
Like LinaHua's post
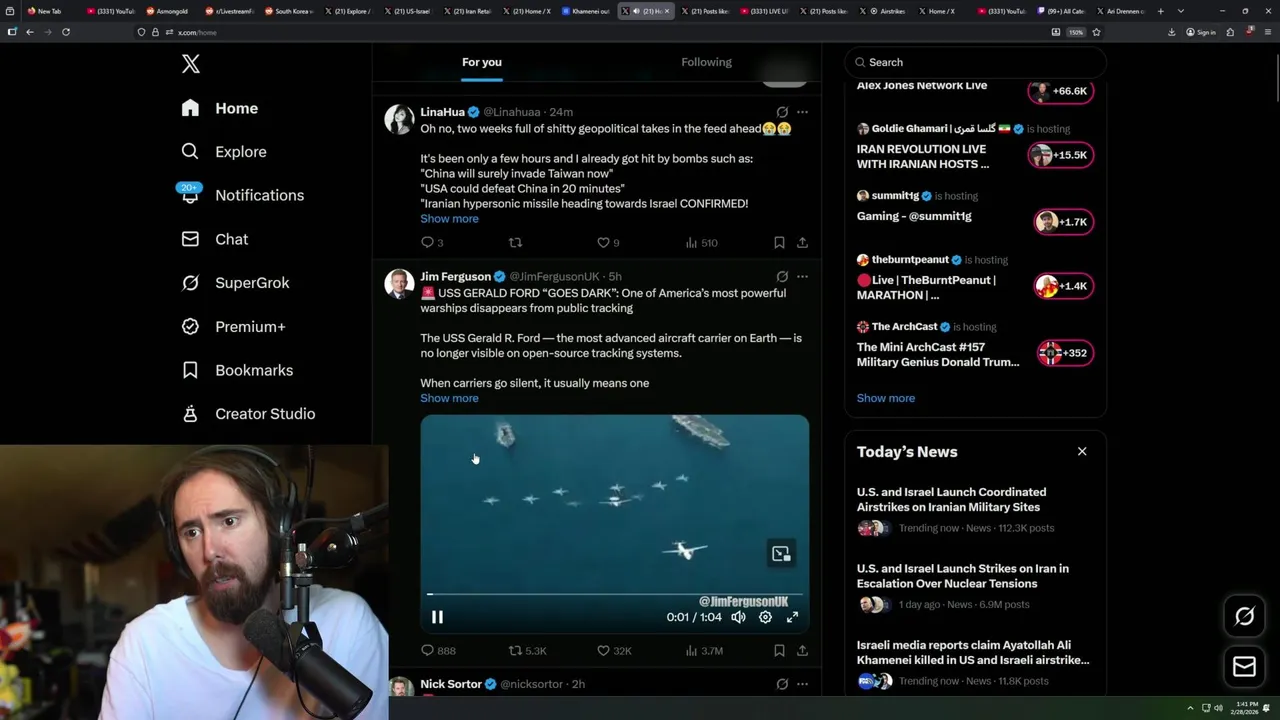click(x=608, y=242)
